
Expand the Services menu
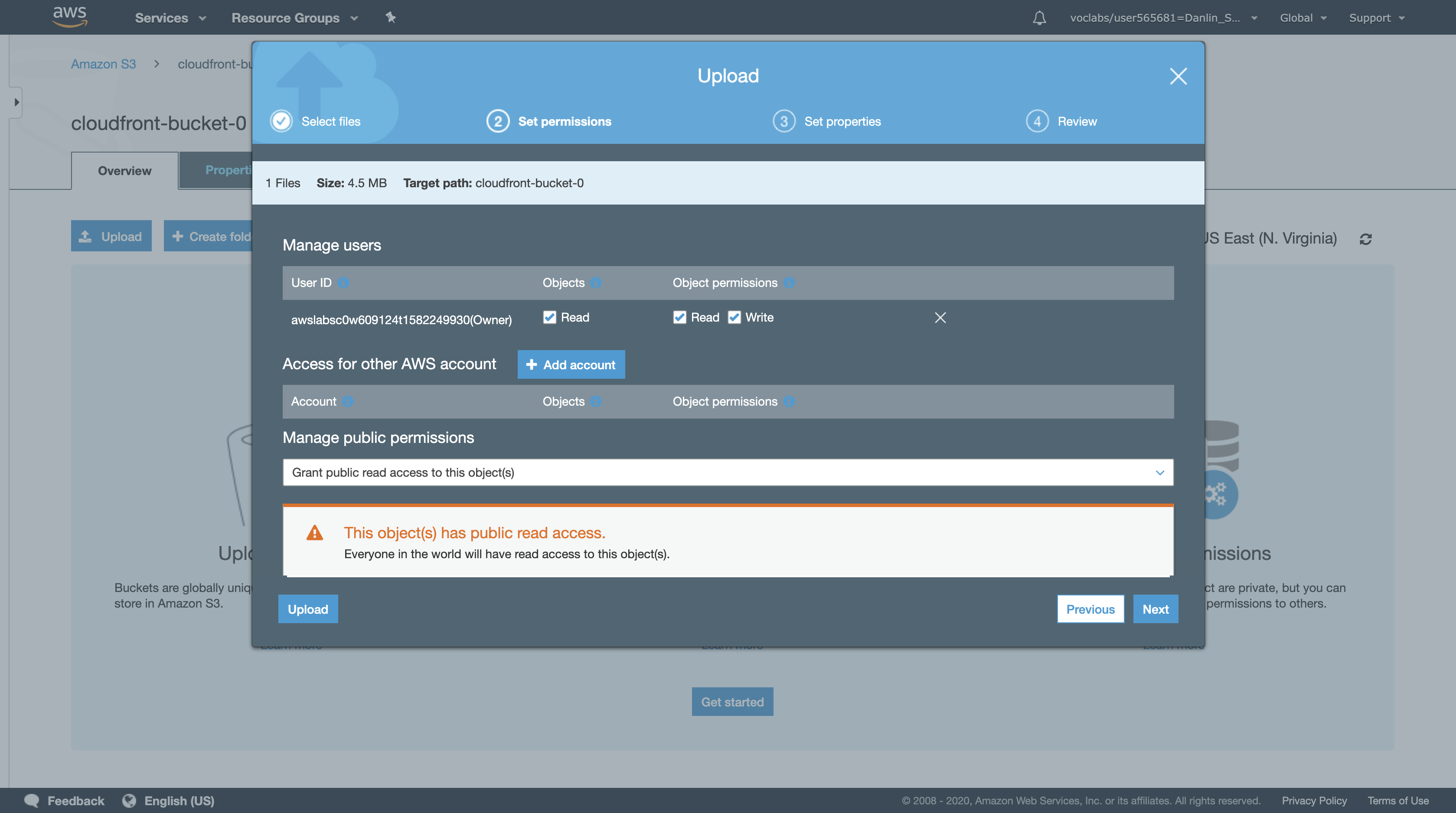pyautogui.click(x=170, y=18)
